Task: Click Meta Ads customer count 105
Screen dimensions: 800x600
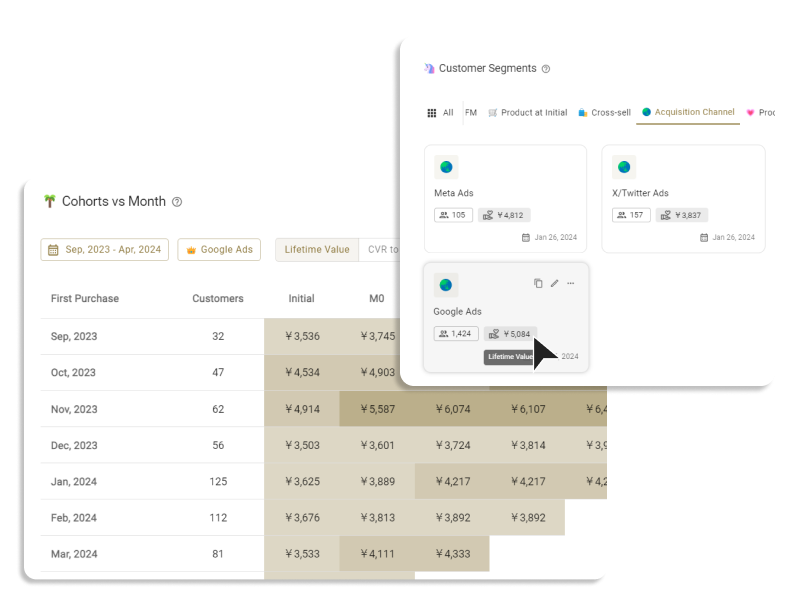Action: pyautogui.click(x=453, y=215)
